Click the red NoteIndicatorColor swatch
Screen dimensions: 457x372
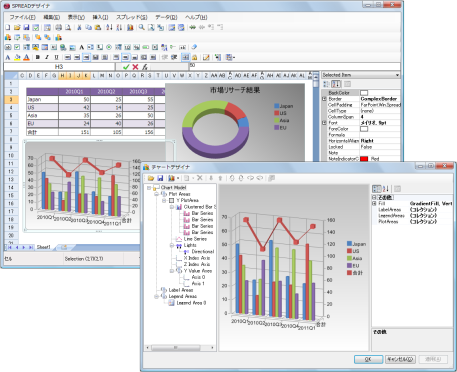364,159
